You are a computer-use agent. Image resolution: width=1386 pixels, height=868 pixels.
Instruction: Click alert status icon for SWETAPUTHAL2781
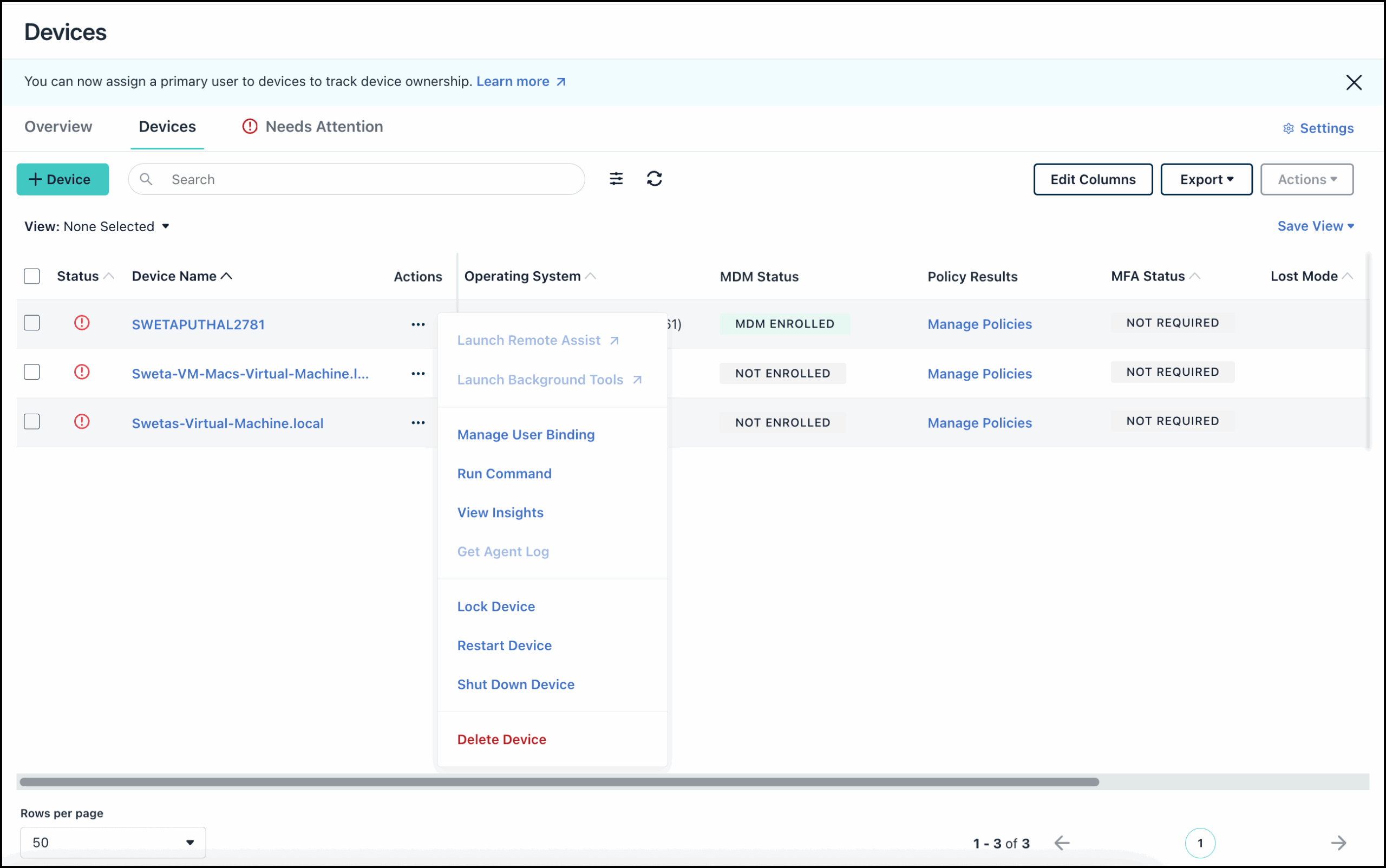[82, 323]
